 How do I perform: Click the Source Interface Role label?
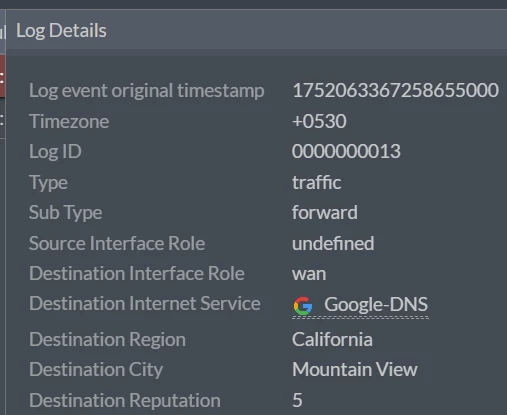117,243
